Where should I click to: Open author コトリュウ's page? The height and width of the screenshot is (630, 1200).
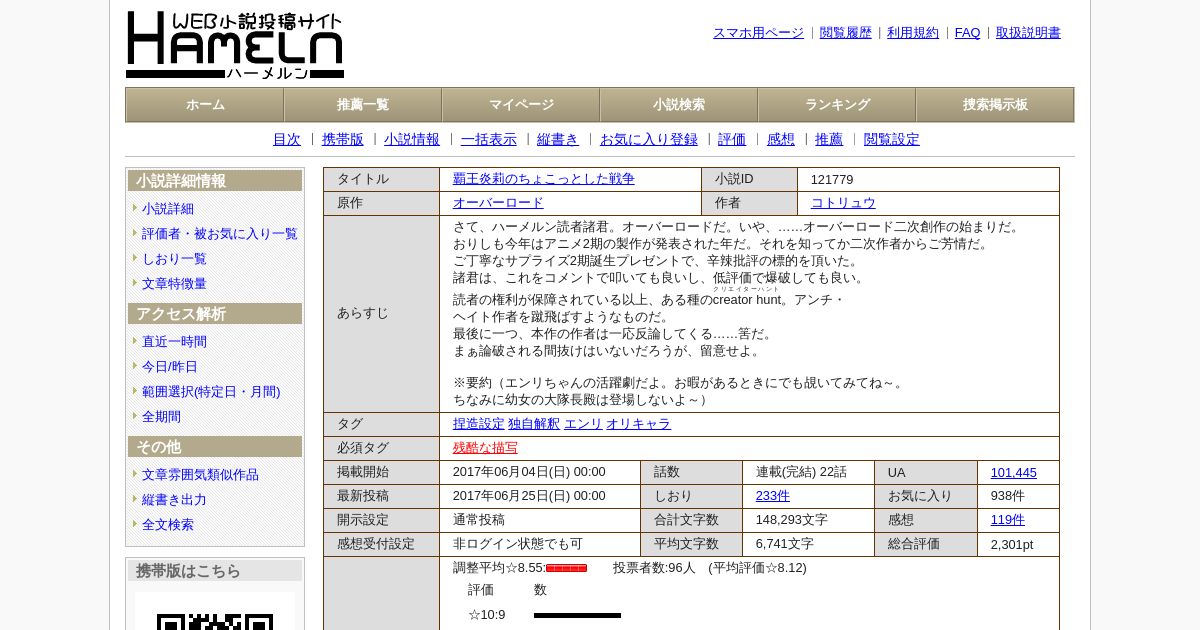coord(843,203)
